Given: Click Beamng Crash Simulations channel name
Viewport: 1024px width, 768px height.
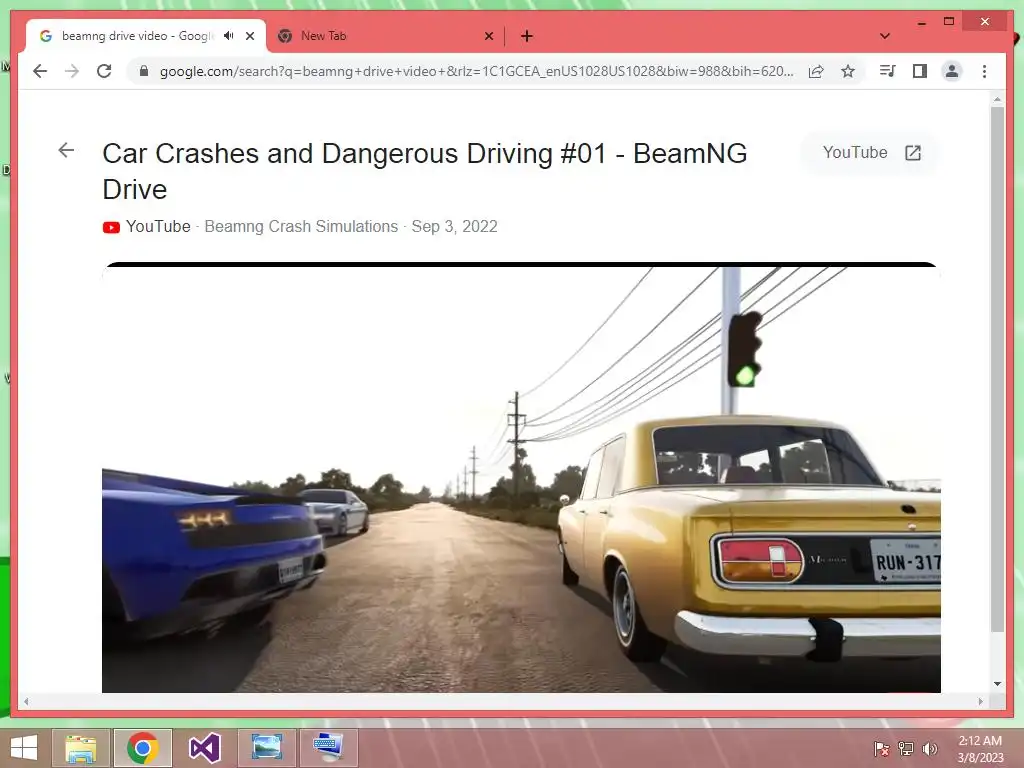Looking at the screenshot, I should click(301, 227).
